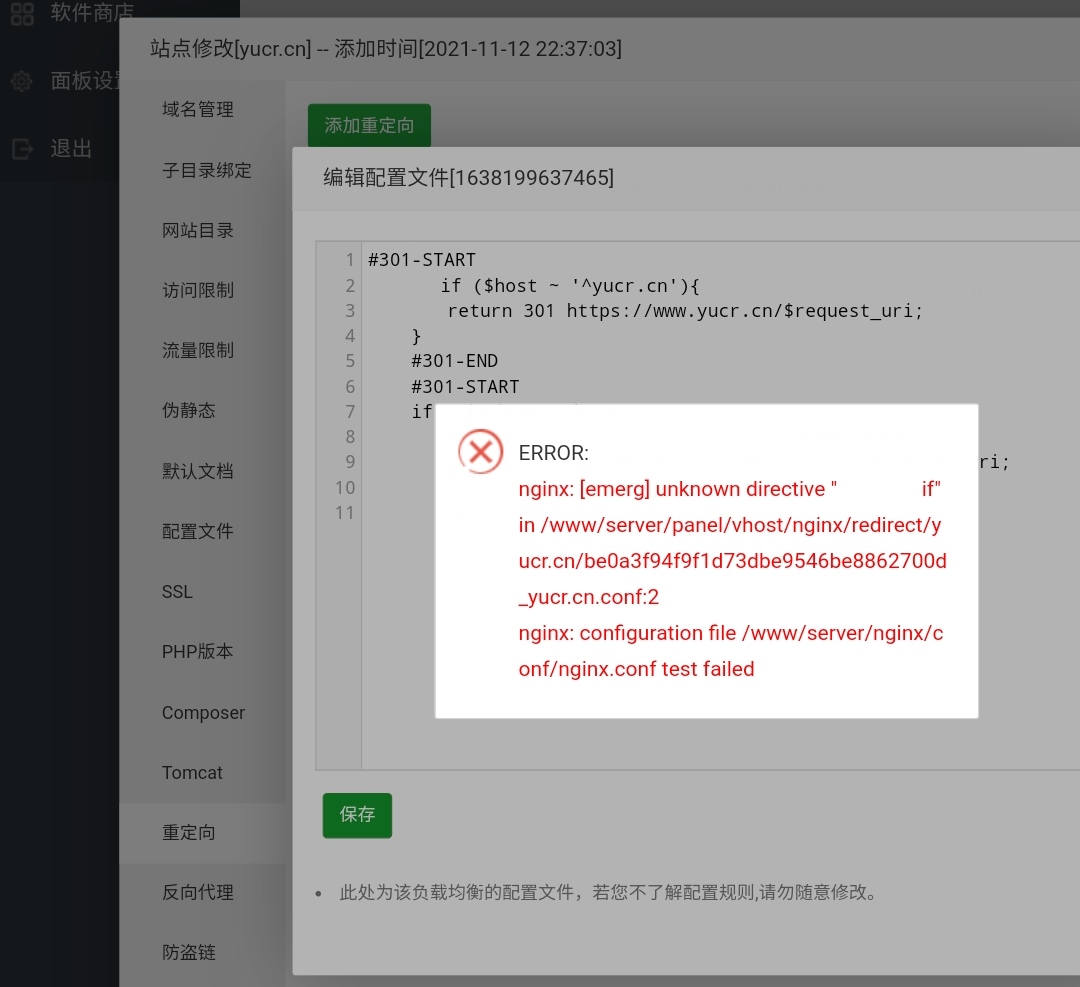Select the Composer tab
Image resolution: width=1080 pixels, height=987 pixels.
point(203,712)
